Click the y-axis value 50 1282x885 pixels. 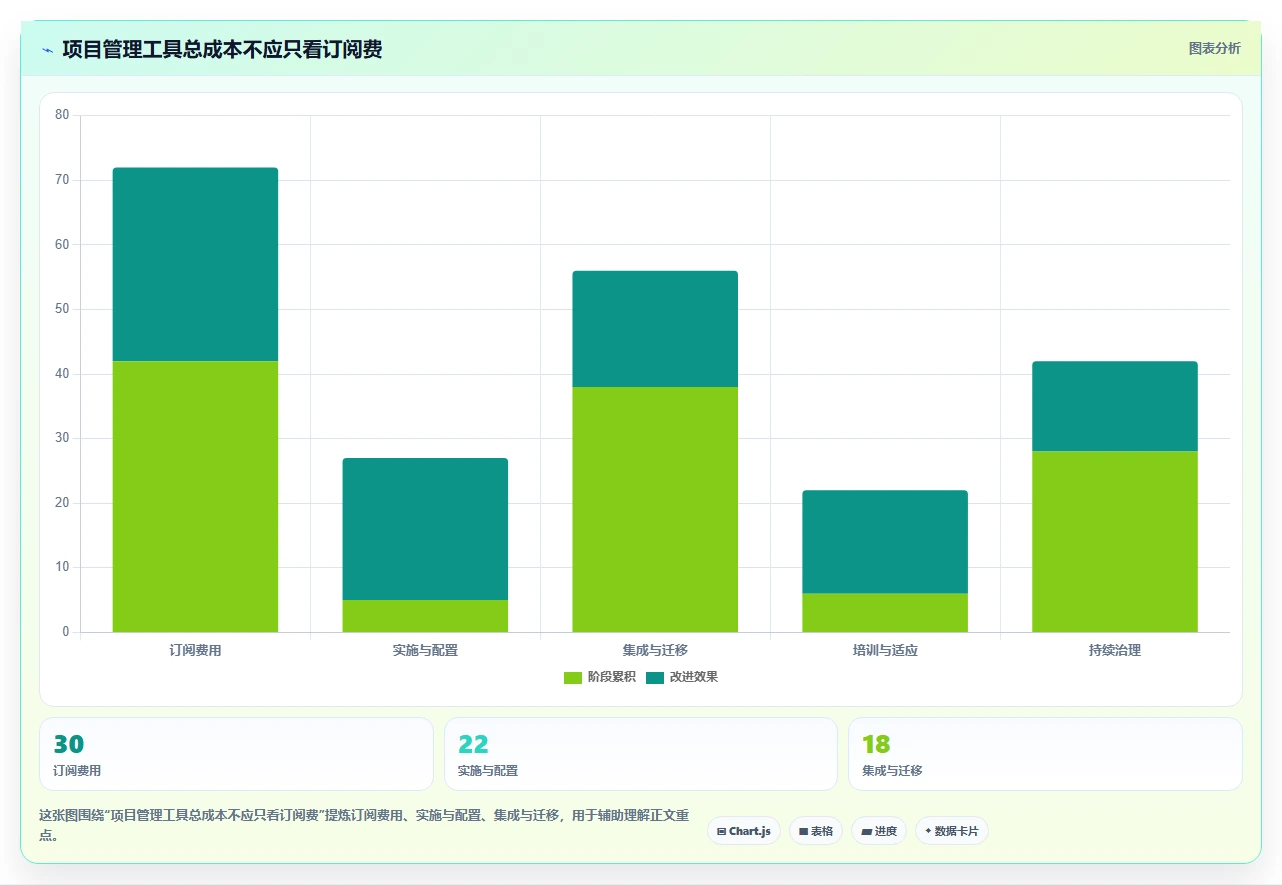62,309
